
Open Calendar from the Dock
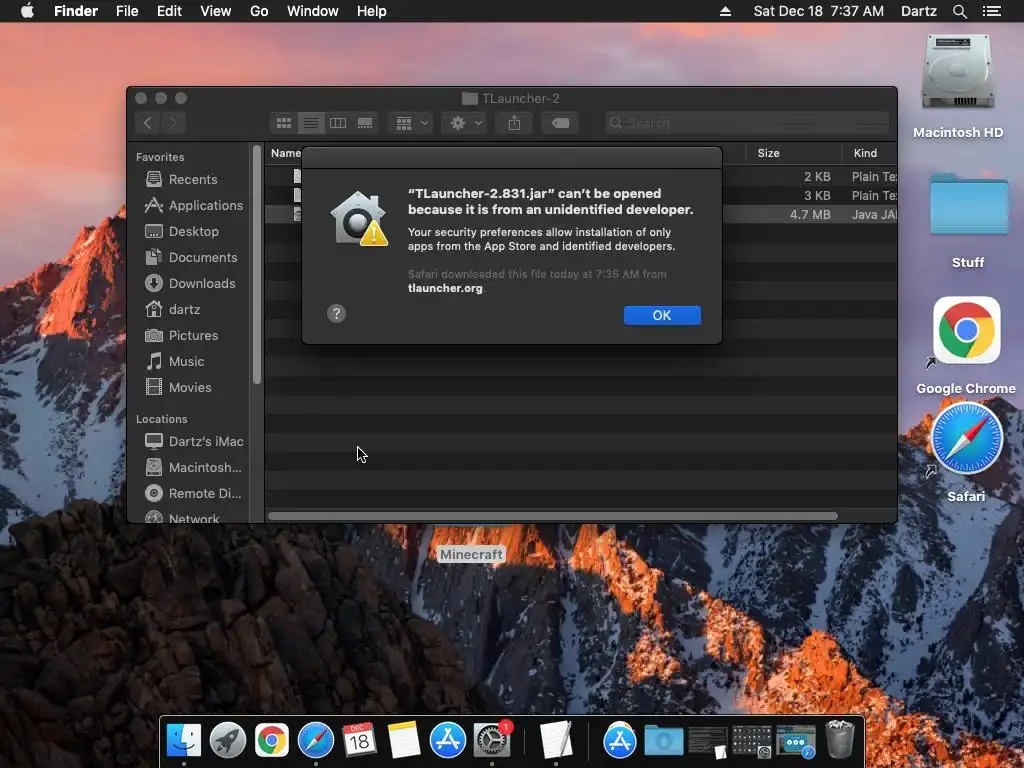pos(359,740)
